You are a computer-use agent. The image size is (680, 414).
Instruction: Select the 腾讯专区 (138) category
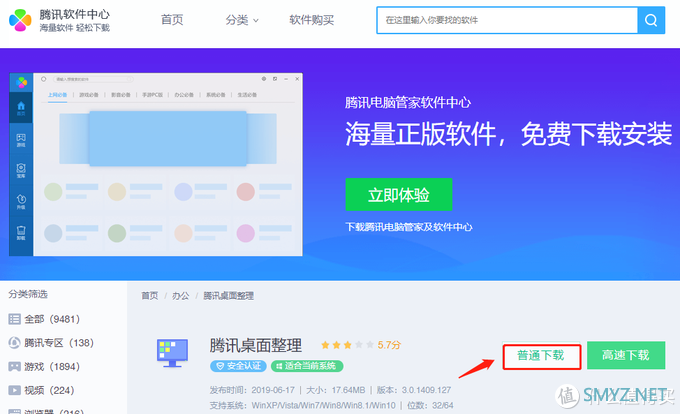pyautogui.click(x=51, y=343)
